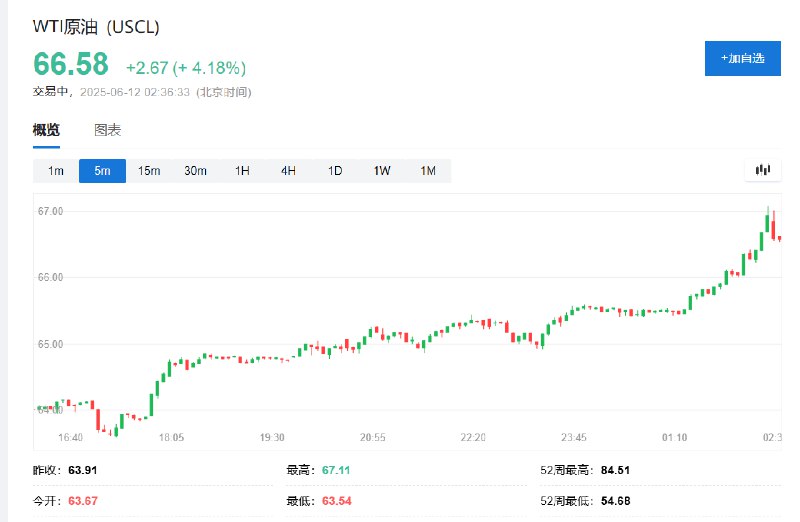Select the 4H interval
The width and height of the screenshot is (800, 522).
coord(288,171)
